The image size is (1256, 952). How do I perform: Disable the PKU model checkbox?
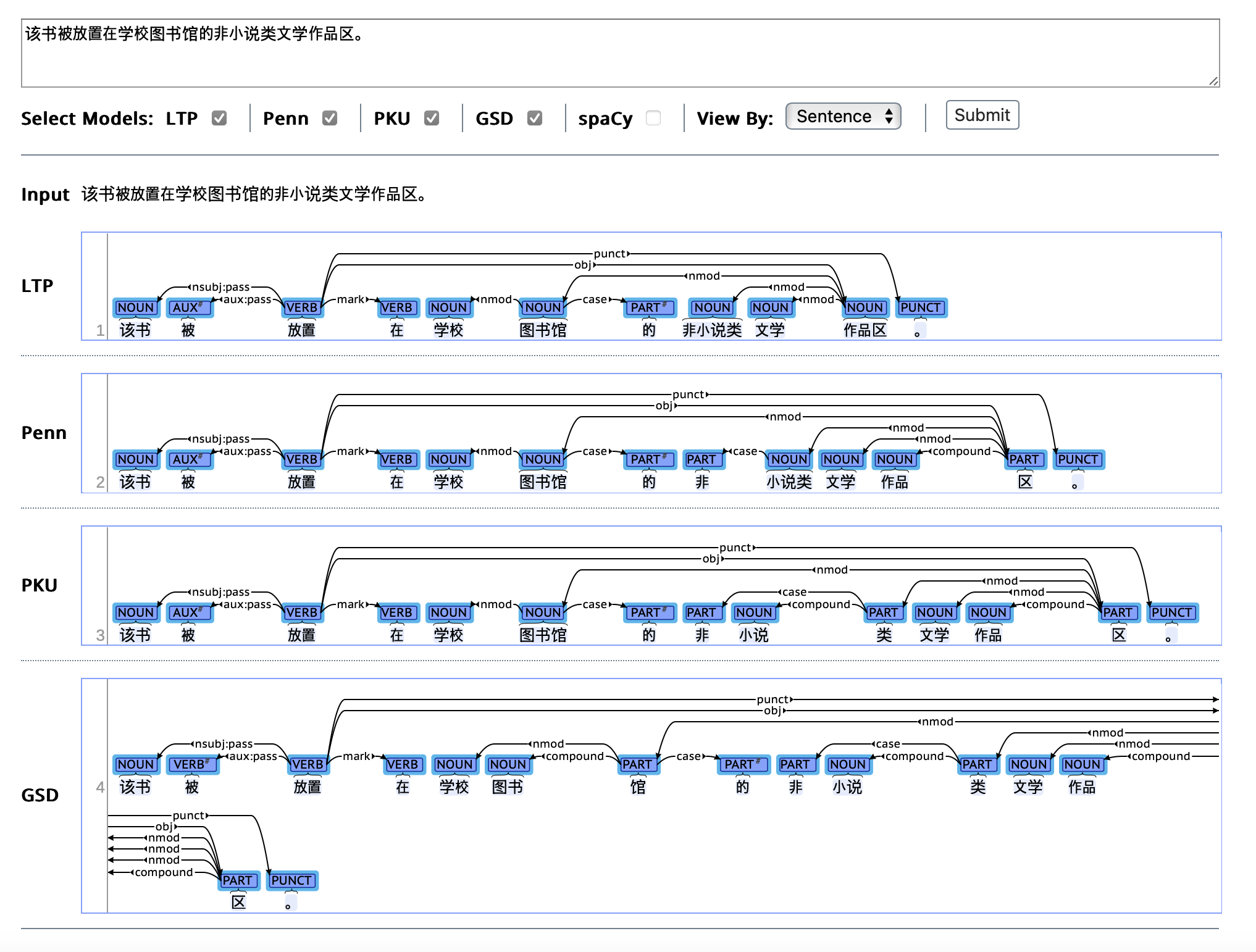[432, 118]
